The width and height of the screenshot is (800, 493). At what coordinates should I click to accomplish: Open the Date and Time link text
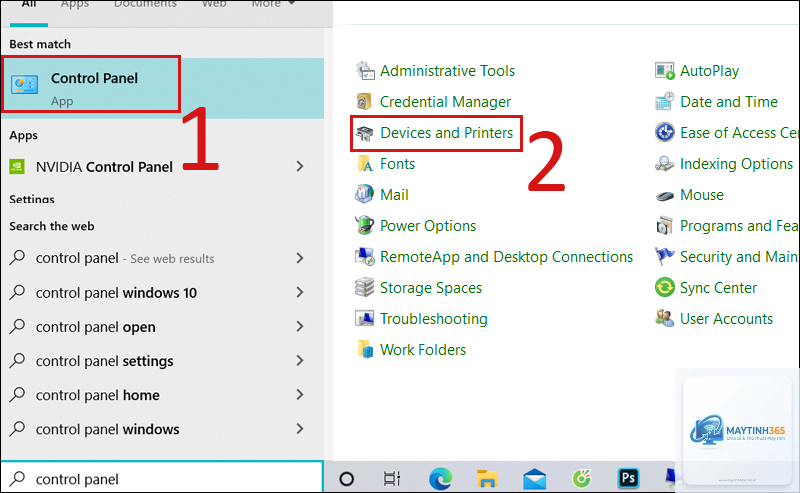pyautogui.click(x=729, y=102)
